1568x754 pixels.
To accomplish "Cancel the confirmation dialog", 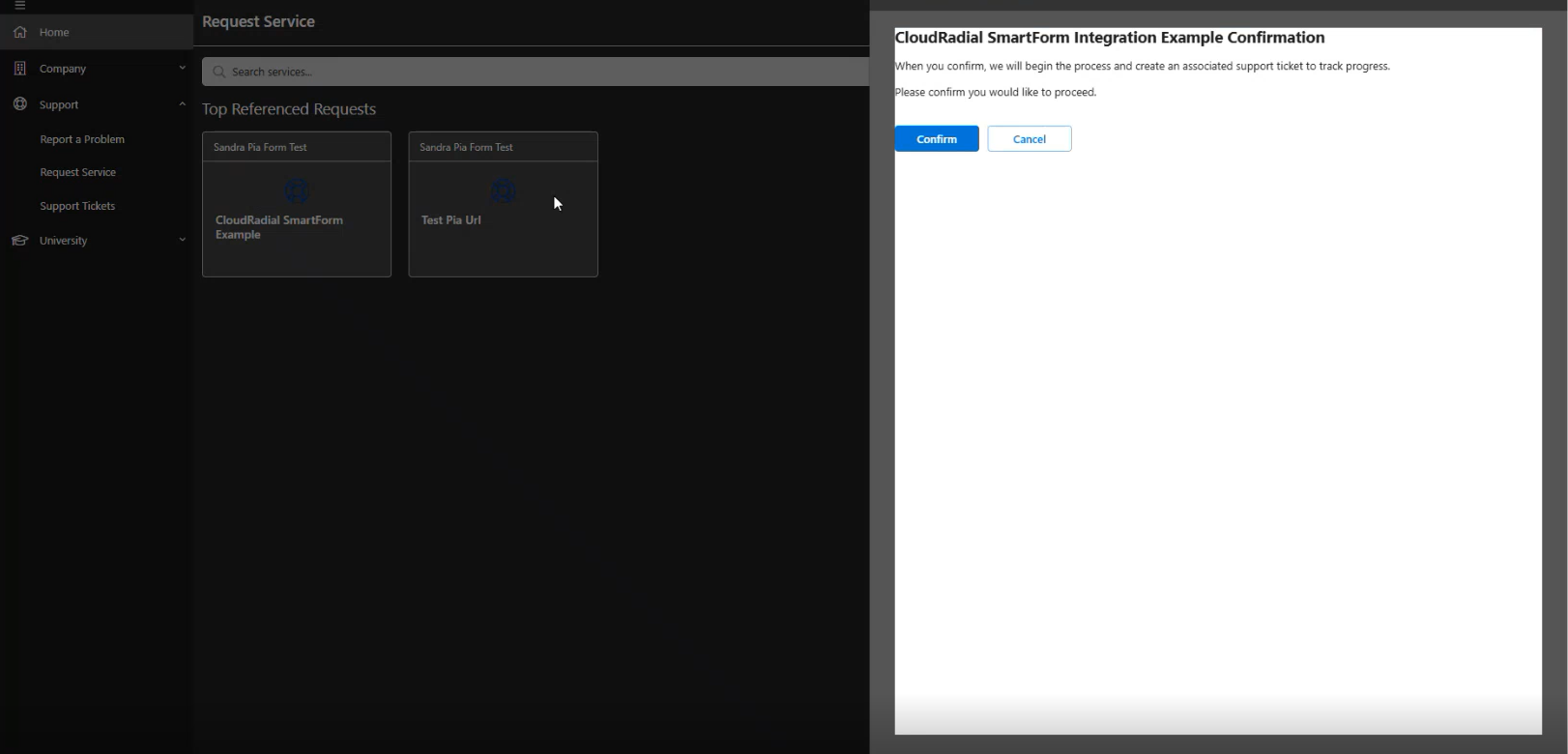I will point(1029,139).
